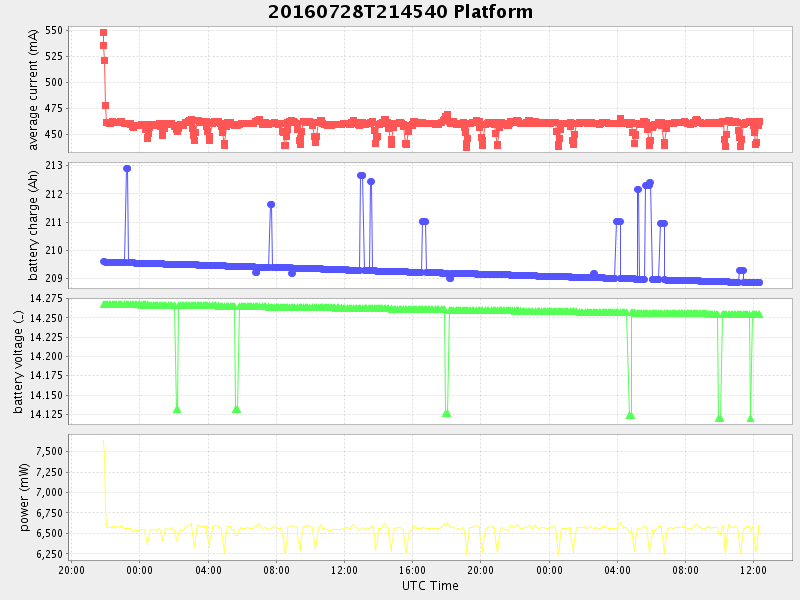
Task: Click the '7,500' tick on power axis
Action: [49, 451]
